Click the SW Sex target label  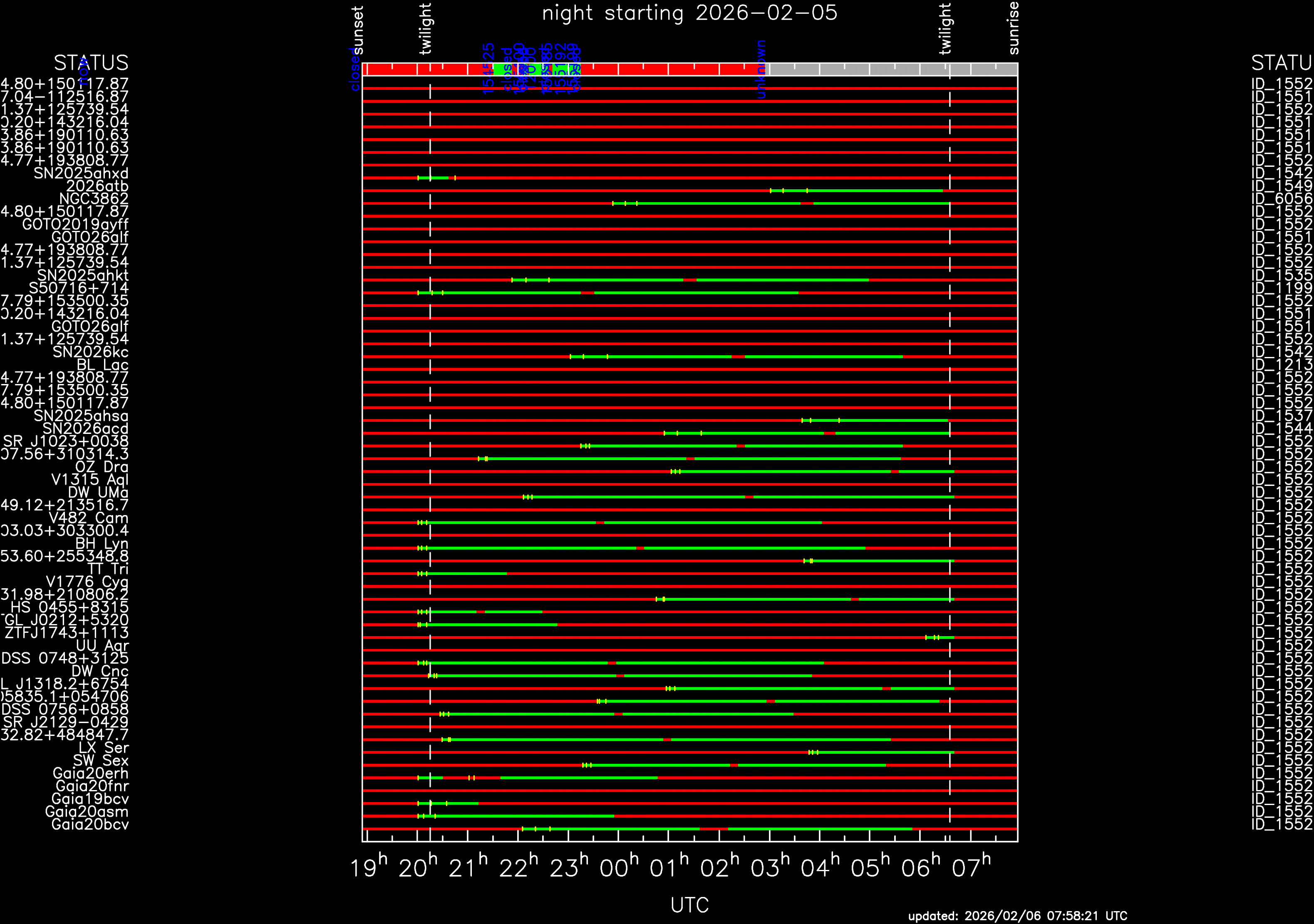pyautogui.click(x=101, y=761)
